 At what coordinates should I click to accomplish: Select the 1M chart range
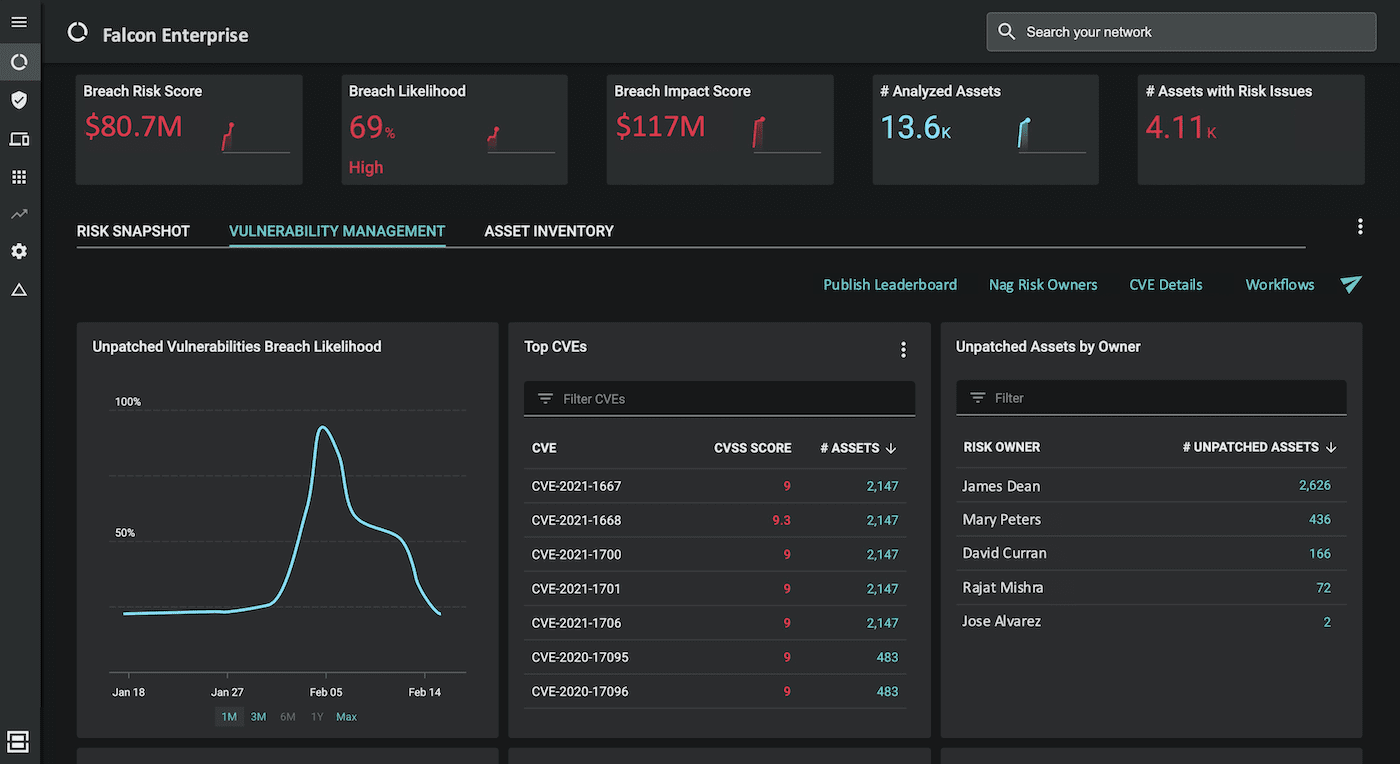coord(229,717)
